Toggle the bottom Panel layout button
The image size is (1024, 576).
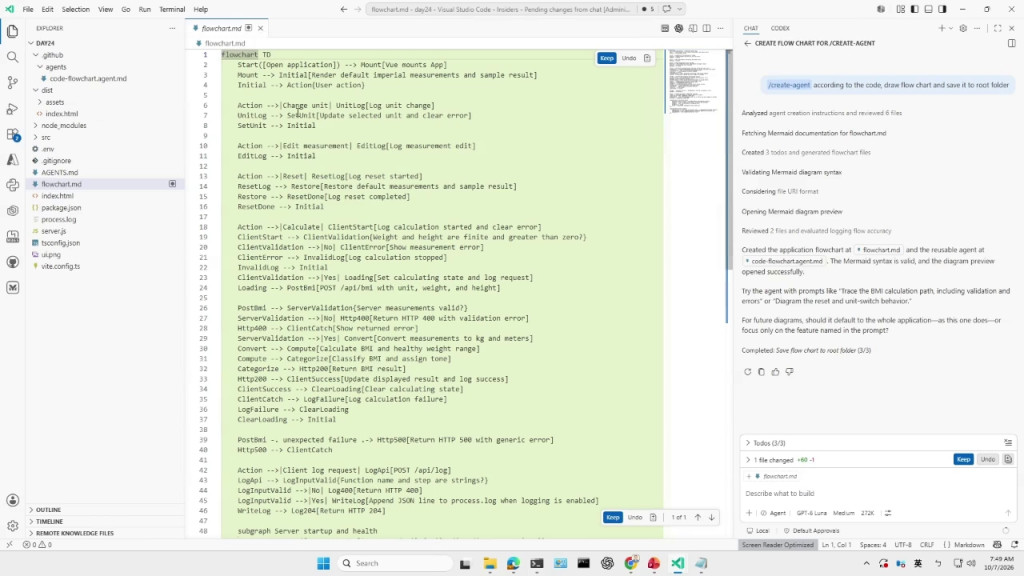[928, 9]
